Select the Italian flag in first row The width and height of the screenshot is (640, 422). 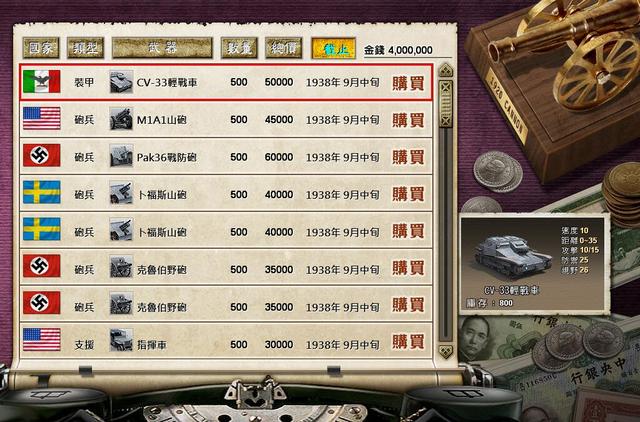[x=42, y=82]
